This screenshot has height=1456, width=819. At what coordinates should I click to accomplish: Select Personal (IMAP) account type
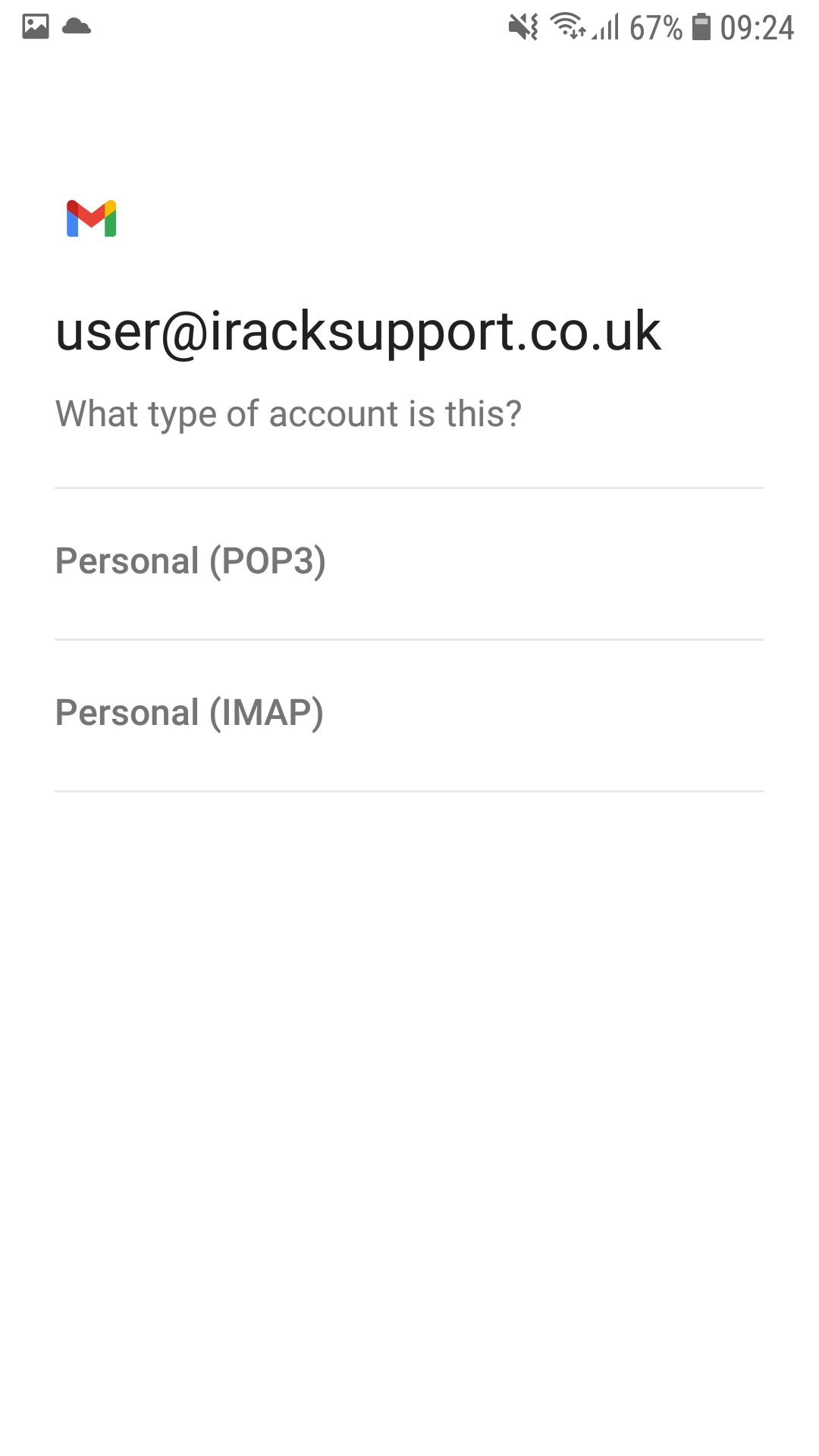coord(409,715)
